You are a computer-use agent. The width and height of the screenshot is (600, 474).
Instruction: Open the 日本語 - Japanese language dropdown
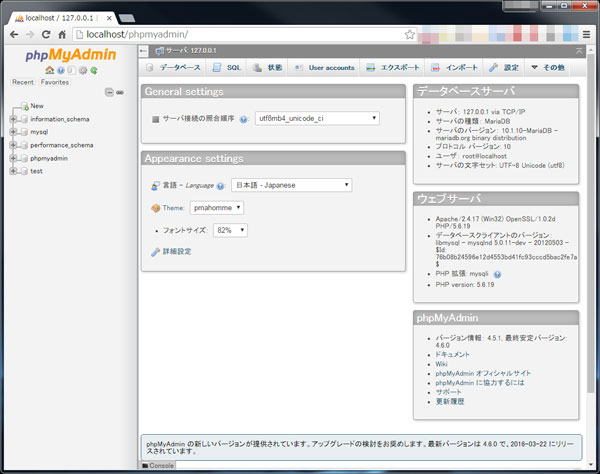click(x=292, y=185)
